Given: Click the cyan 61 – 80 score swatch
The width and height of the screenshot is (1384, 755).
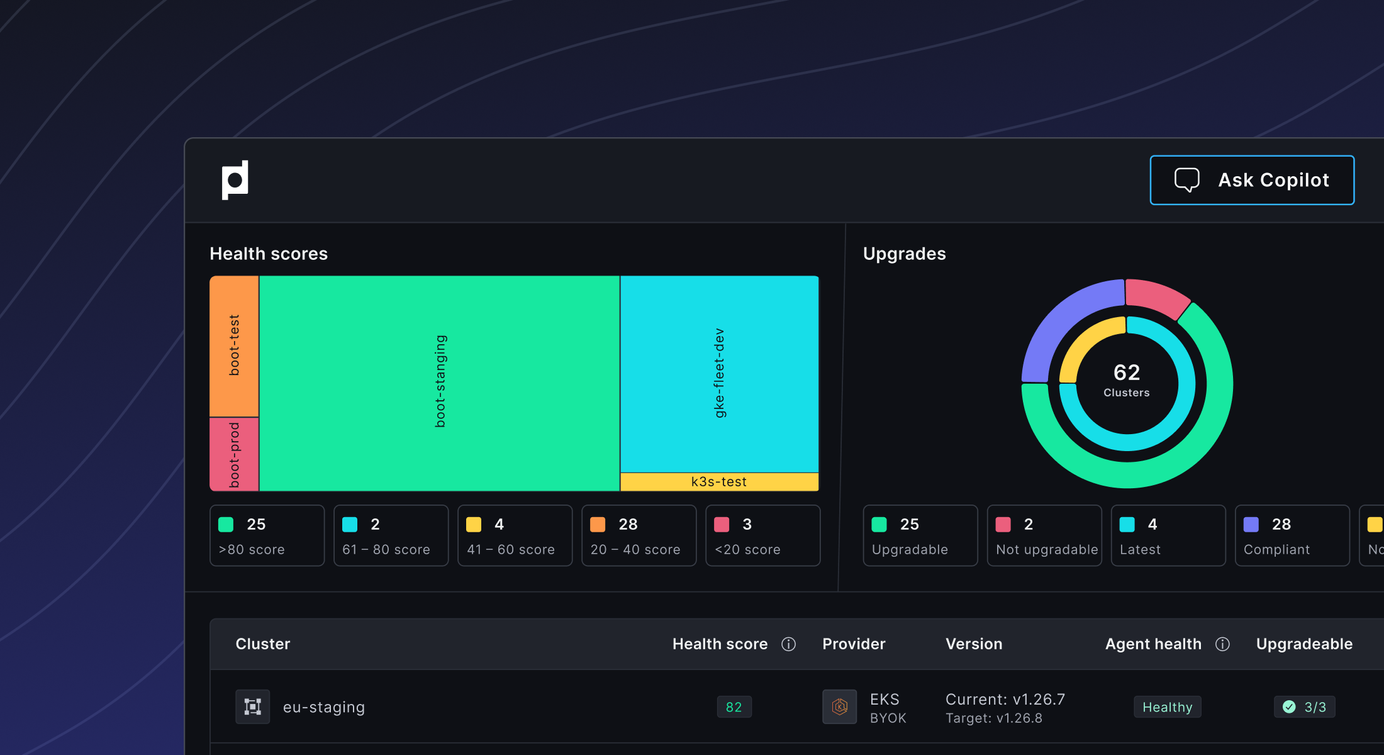Looking at the screenshot, I should (x=350, y=524).
